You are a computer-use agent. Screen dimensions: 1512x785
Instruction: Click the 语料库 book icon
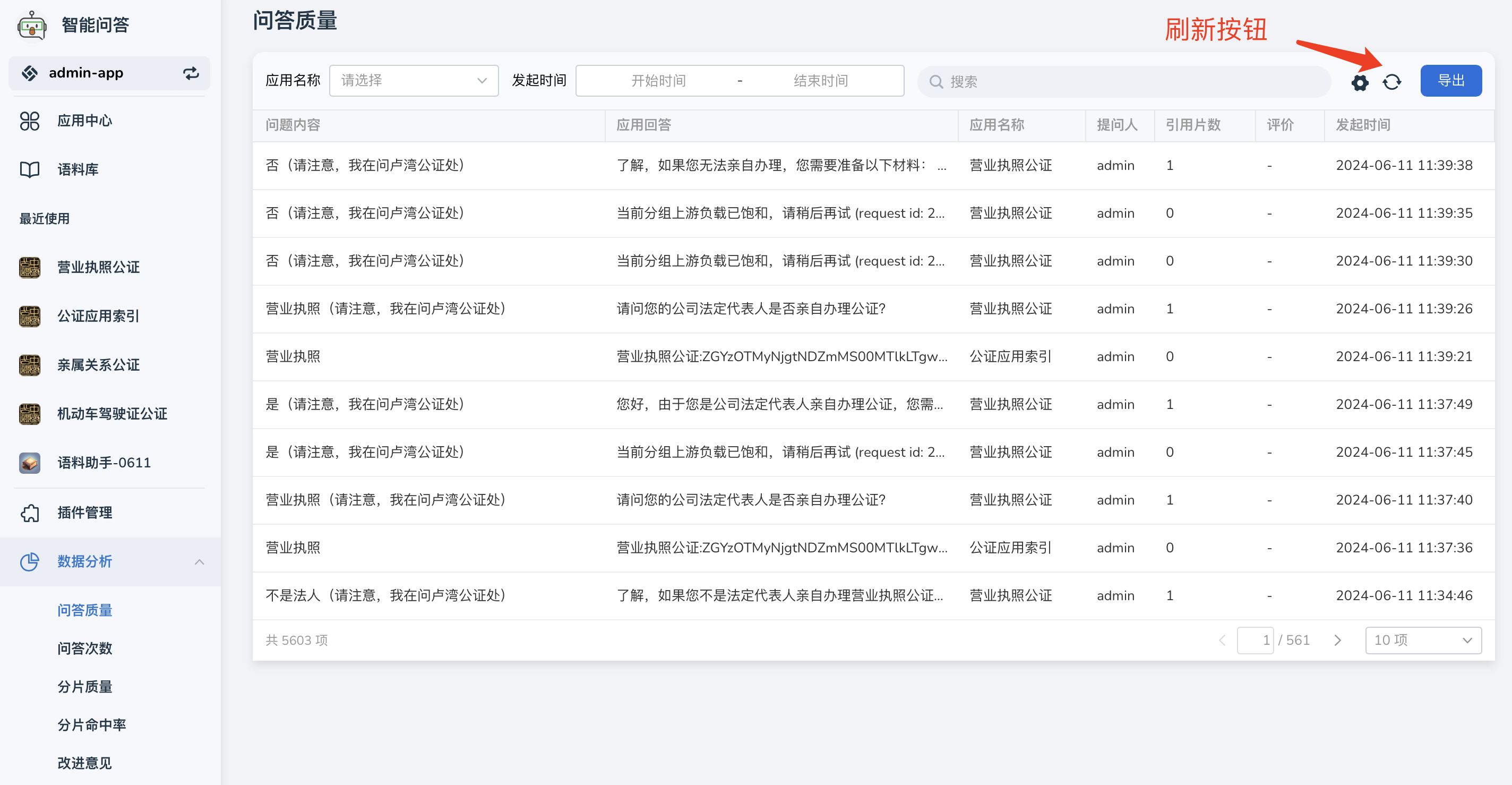[x=29, y=169]
